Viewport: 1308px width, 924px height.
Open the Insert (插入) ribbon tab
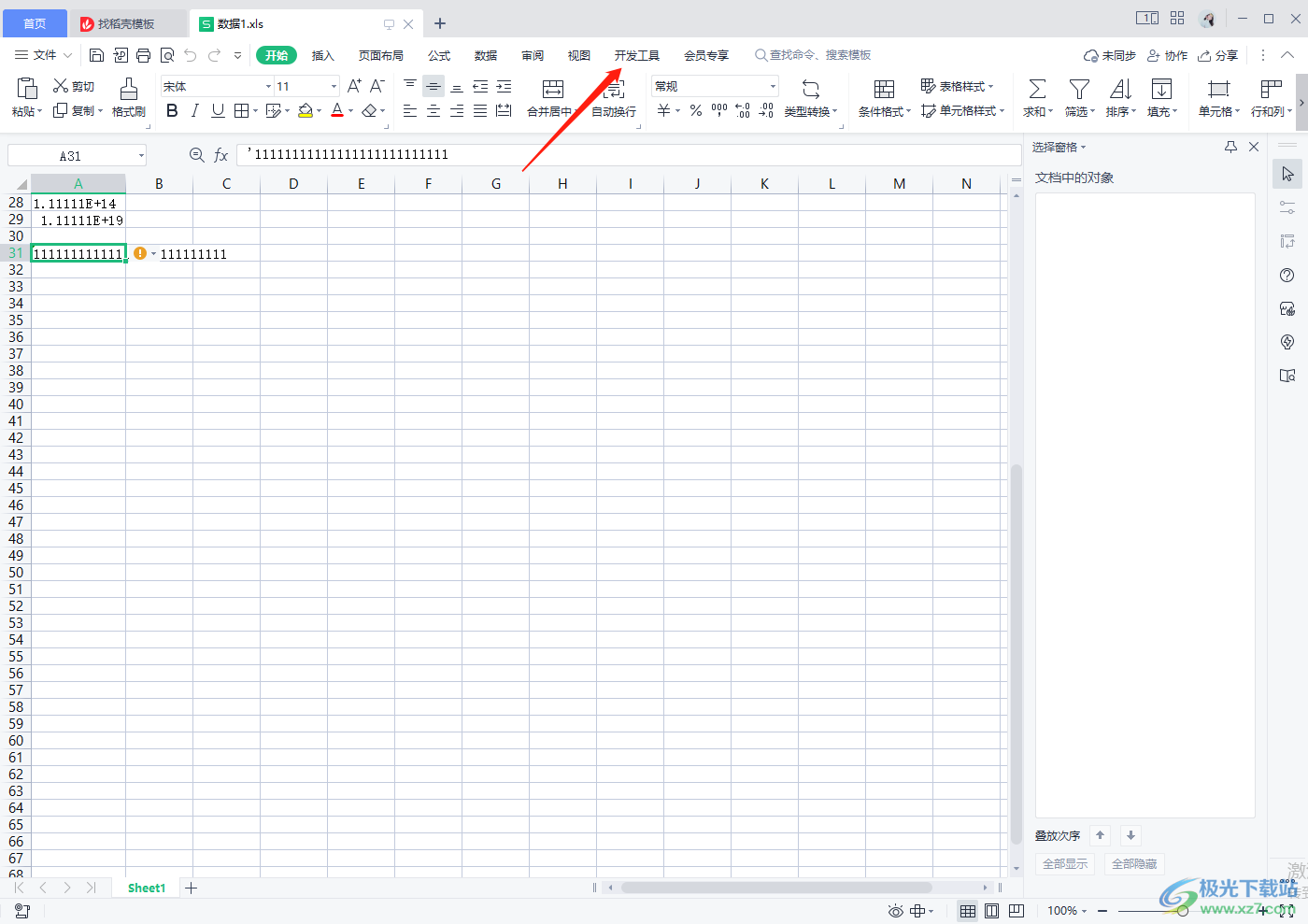pyautogui.click(x=323, y=55)
